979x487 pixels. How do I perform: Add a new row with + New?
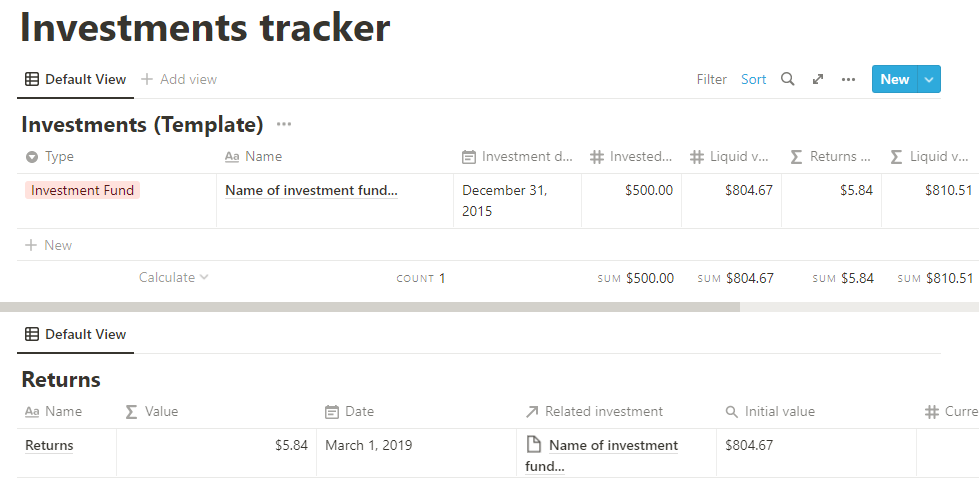48,245
